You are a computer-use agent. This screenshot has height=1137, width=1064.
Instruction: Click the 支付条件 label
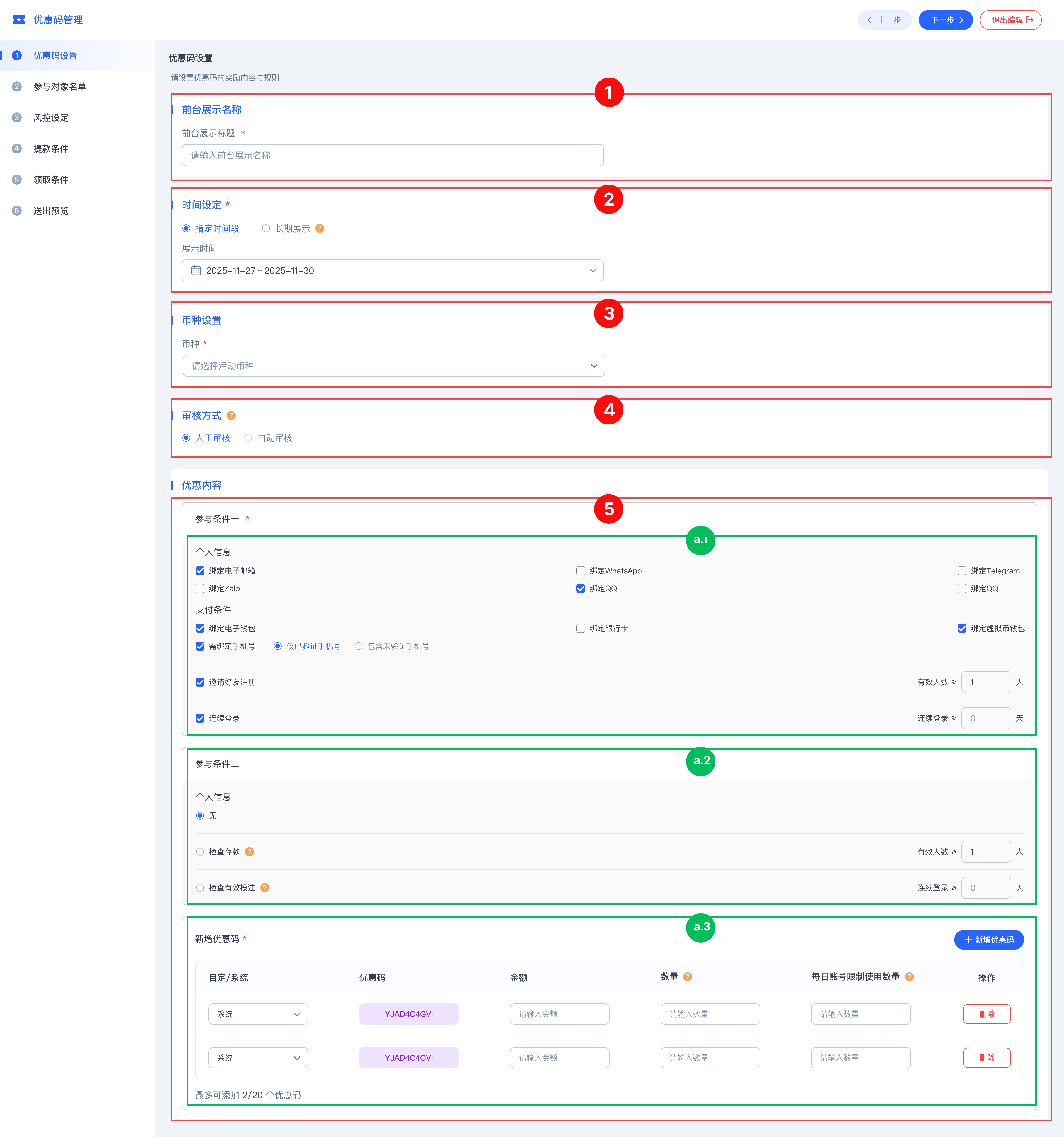pyautogui.click(x=213, y=610)
